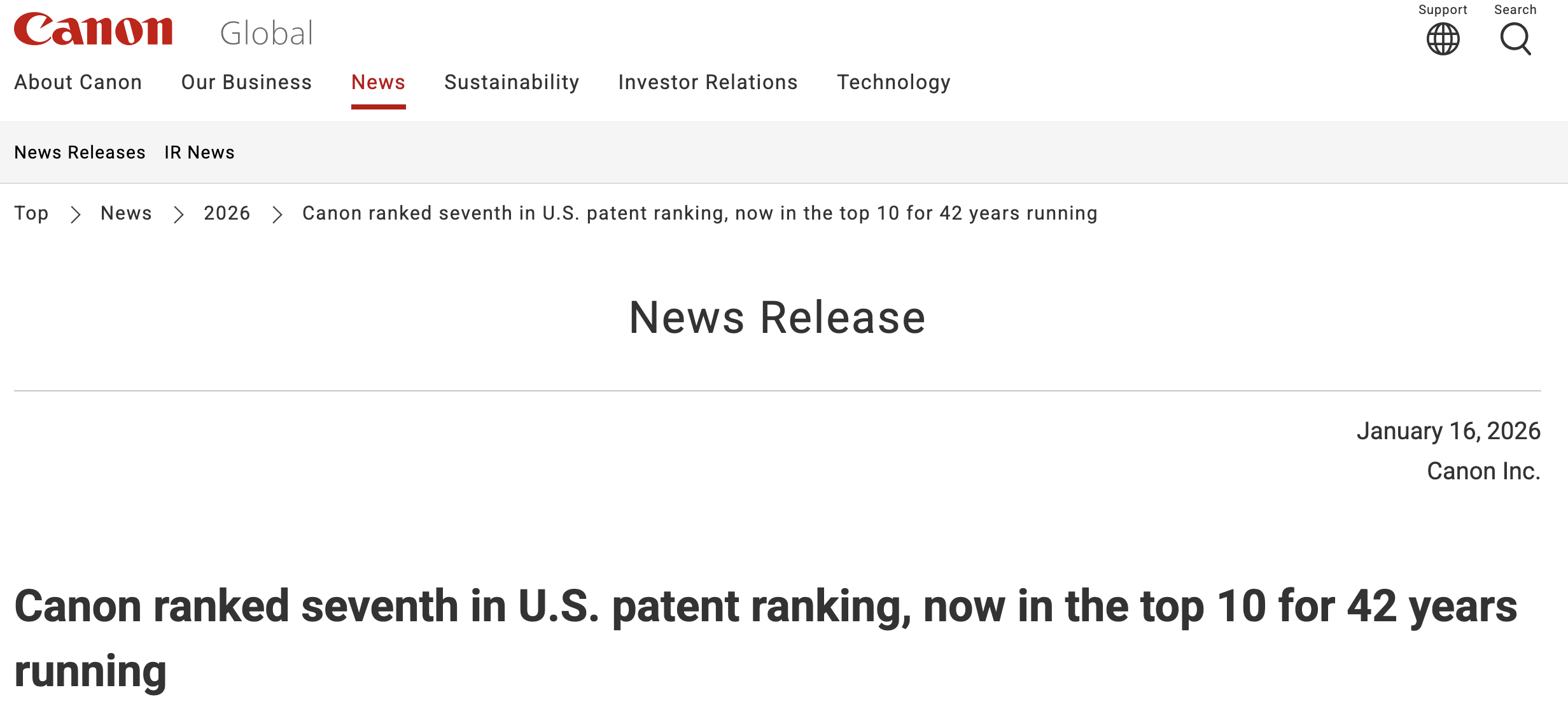Click the Canon logo

point(94,30)
